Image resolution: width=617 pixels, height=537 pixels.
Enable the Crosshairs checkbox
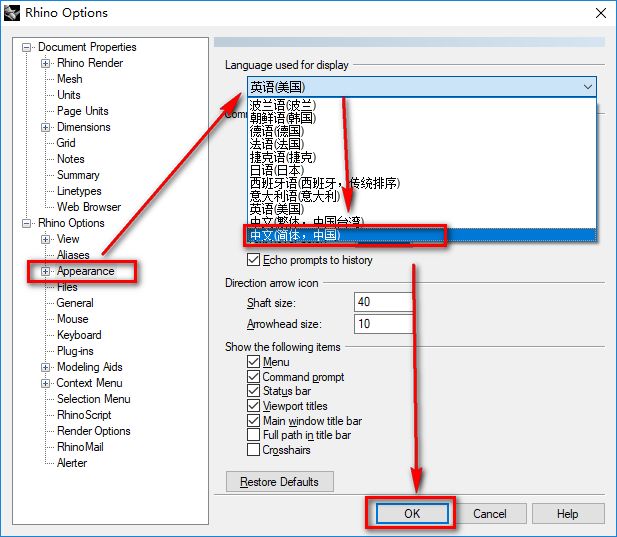tap(254, 450)
